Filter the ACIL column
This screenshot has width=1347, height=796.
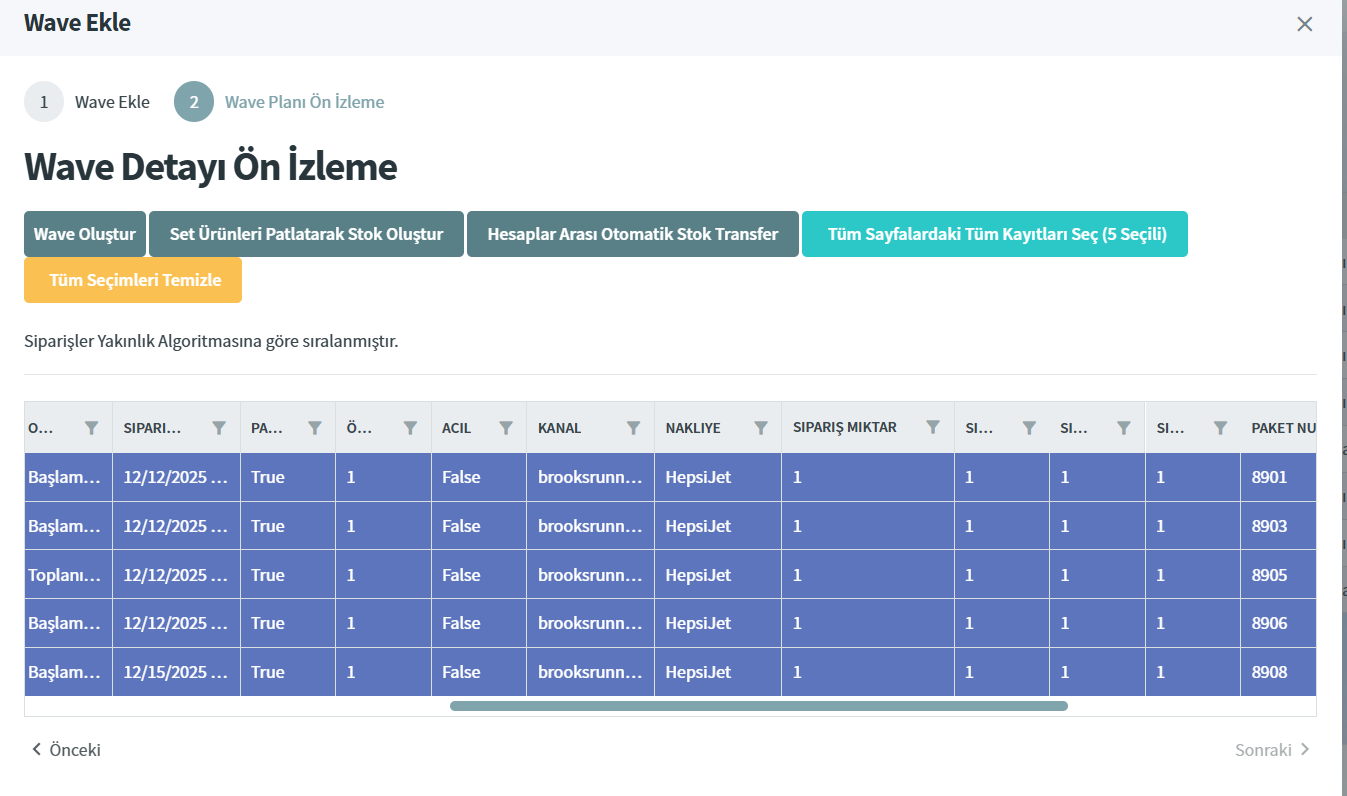pos(506,428)
